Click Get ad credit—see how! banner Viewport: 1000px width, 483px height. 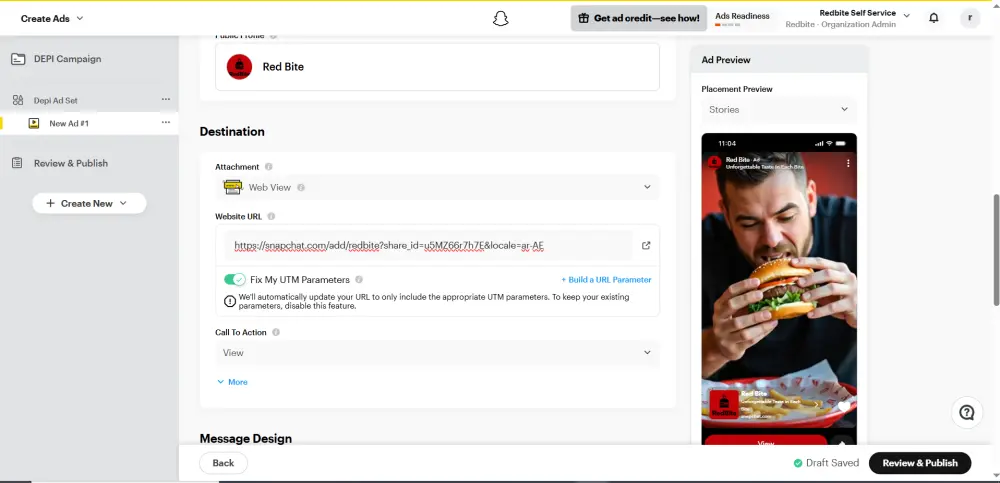tap(638, 19)
